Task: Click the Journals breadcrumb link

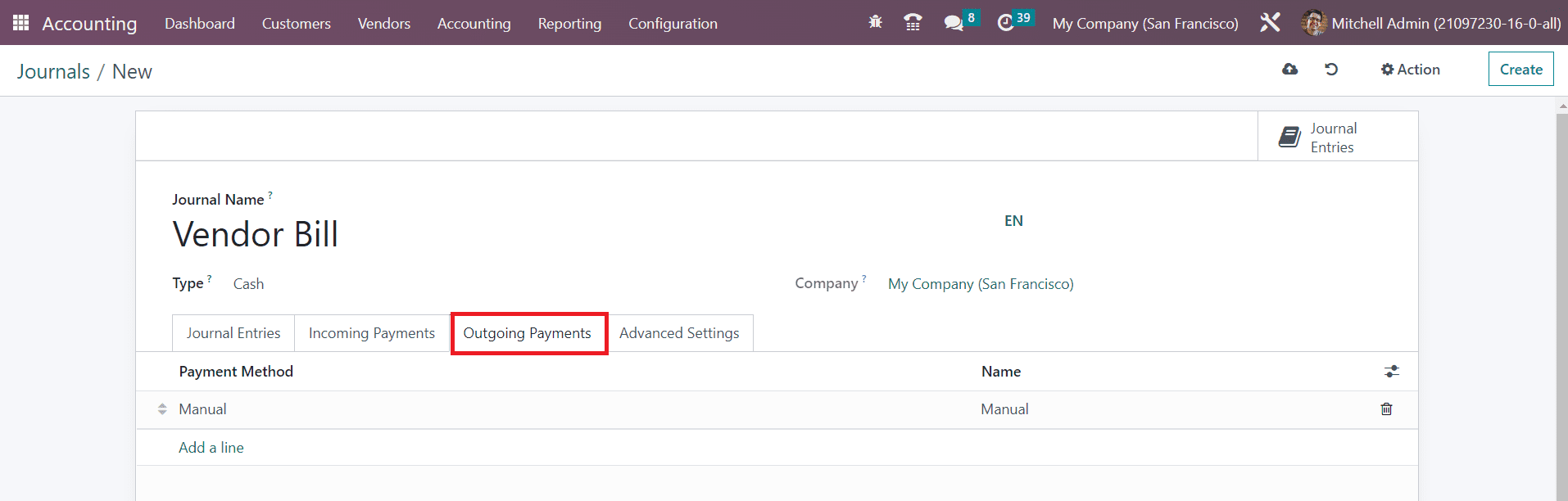Action: click(x=53, y=72)
